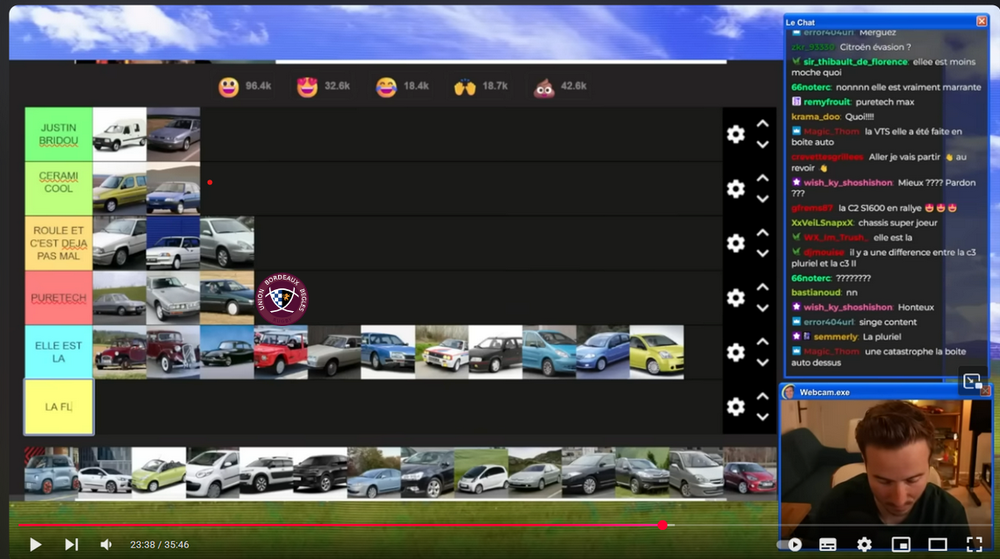Select red Méhari in ELLE EST LA row
Viewport: 1000px width, 559px height.
click(x=281, y=352)
